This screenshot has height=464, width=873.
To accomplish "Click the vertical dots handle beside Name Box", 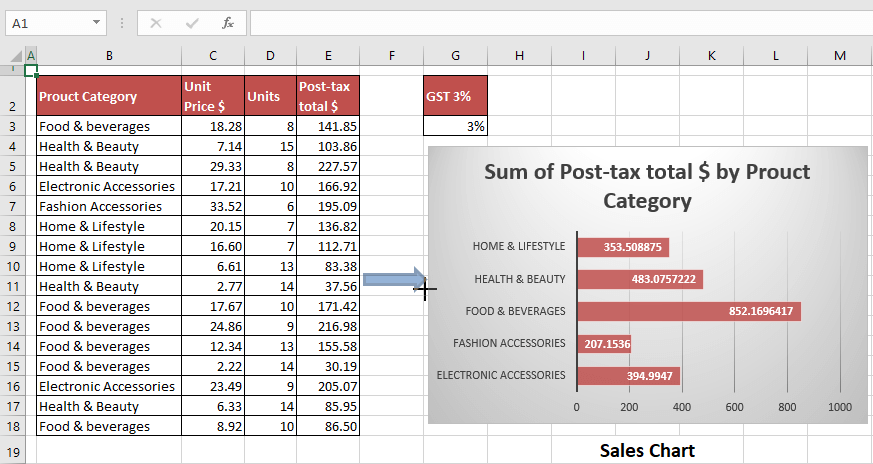I will pyautogui.click(x=121, y=22).
